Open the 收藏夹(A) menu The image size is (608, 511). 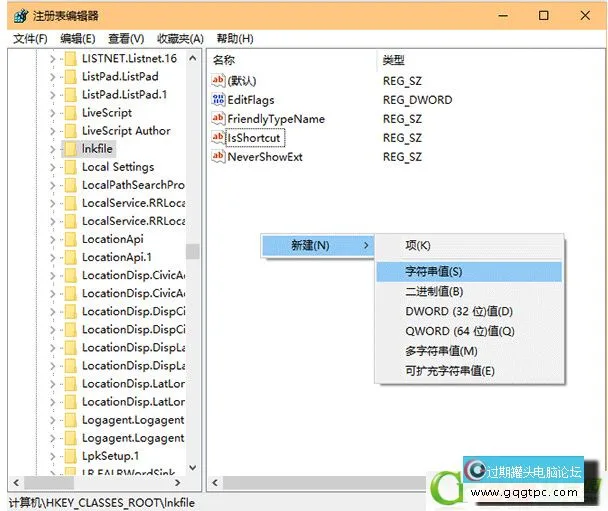180,39
